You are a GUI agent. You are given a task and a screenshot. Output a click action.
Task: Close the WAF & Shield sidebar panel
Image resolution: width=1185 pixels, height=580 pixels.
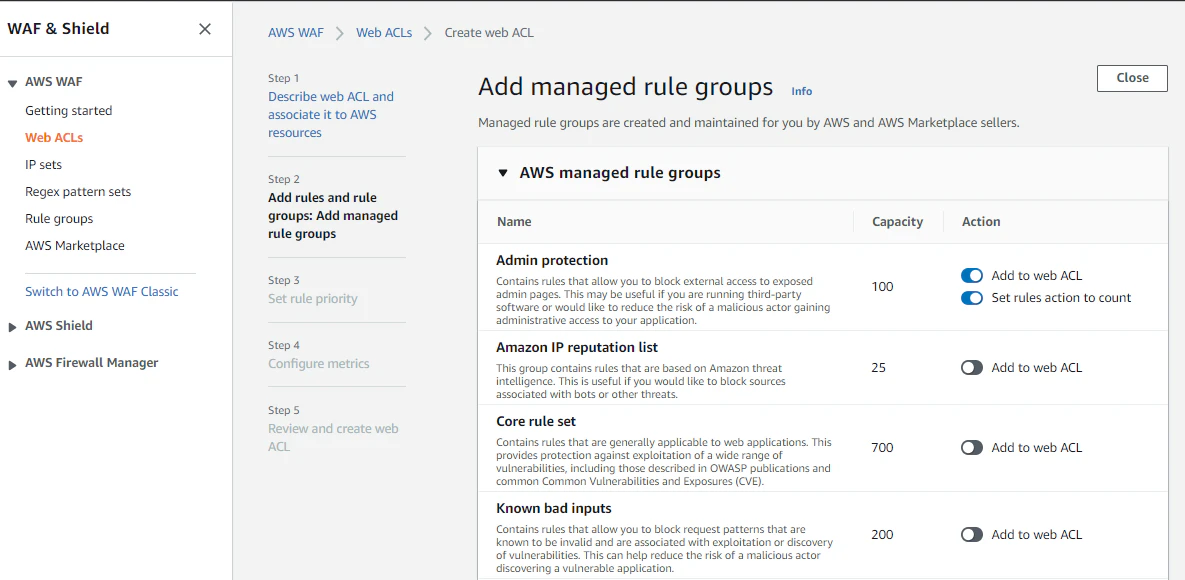pos(205,29)
